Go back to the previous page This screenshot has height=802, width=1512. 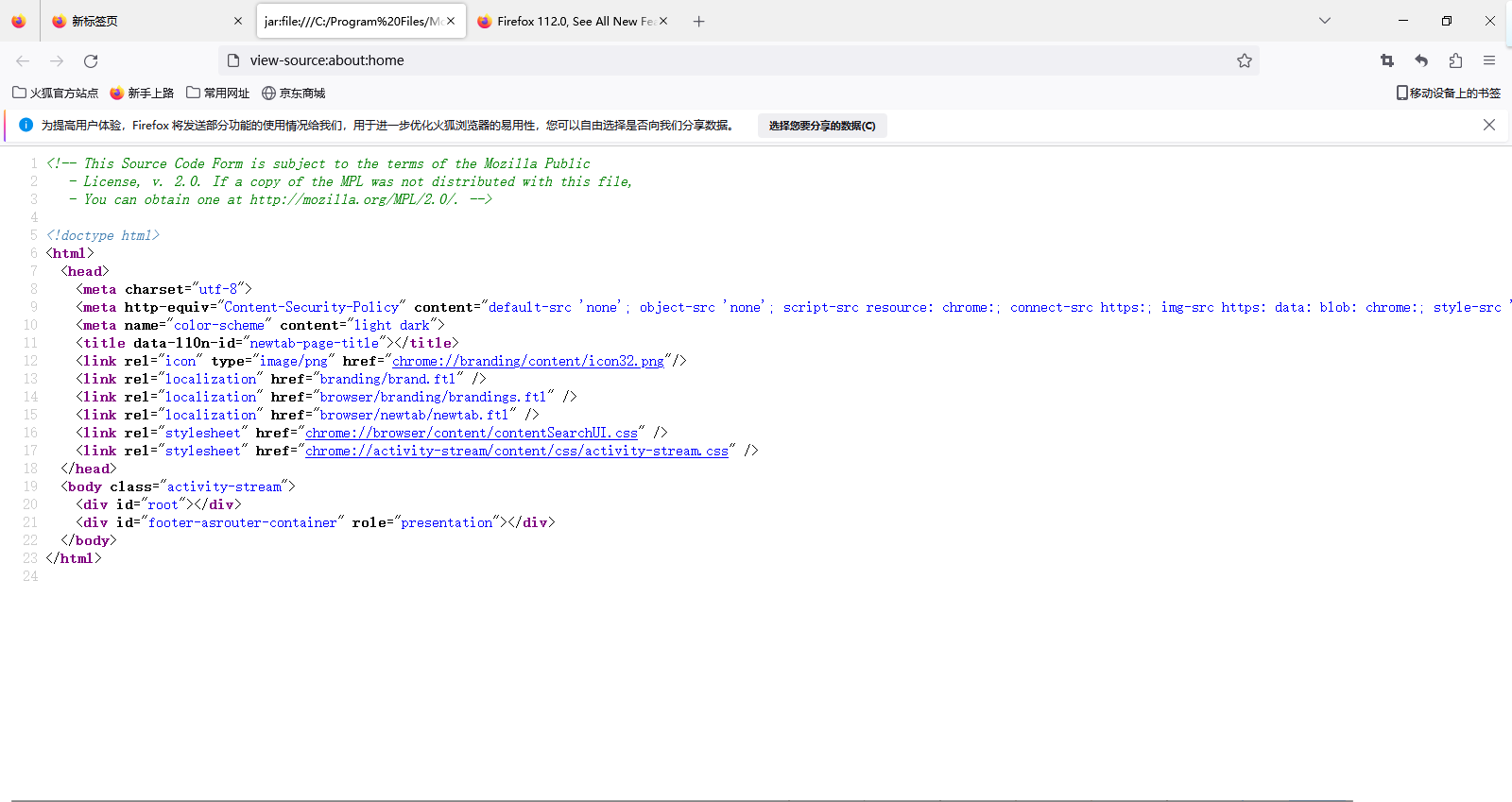23,60
